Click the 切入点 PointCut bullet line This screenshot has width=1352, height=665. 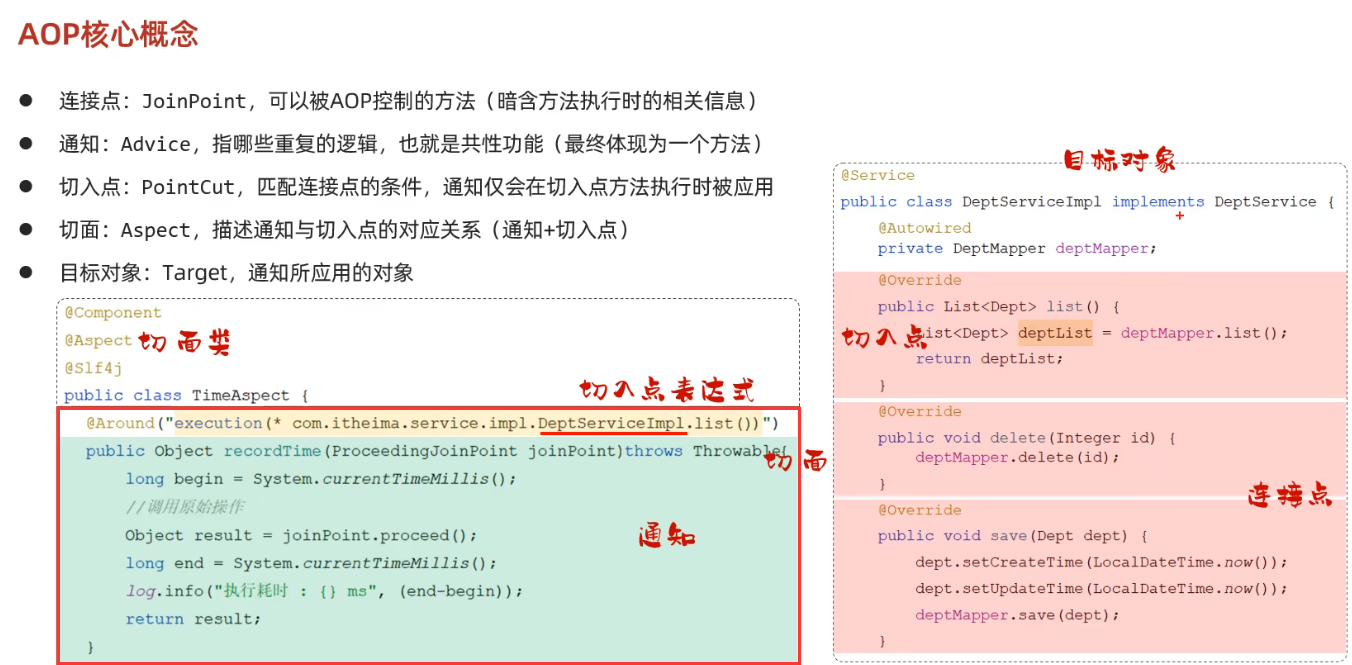tap(416, 187)
